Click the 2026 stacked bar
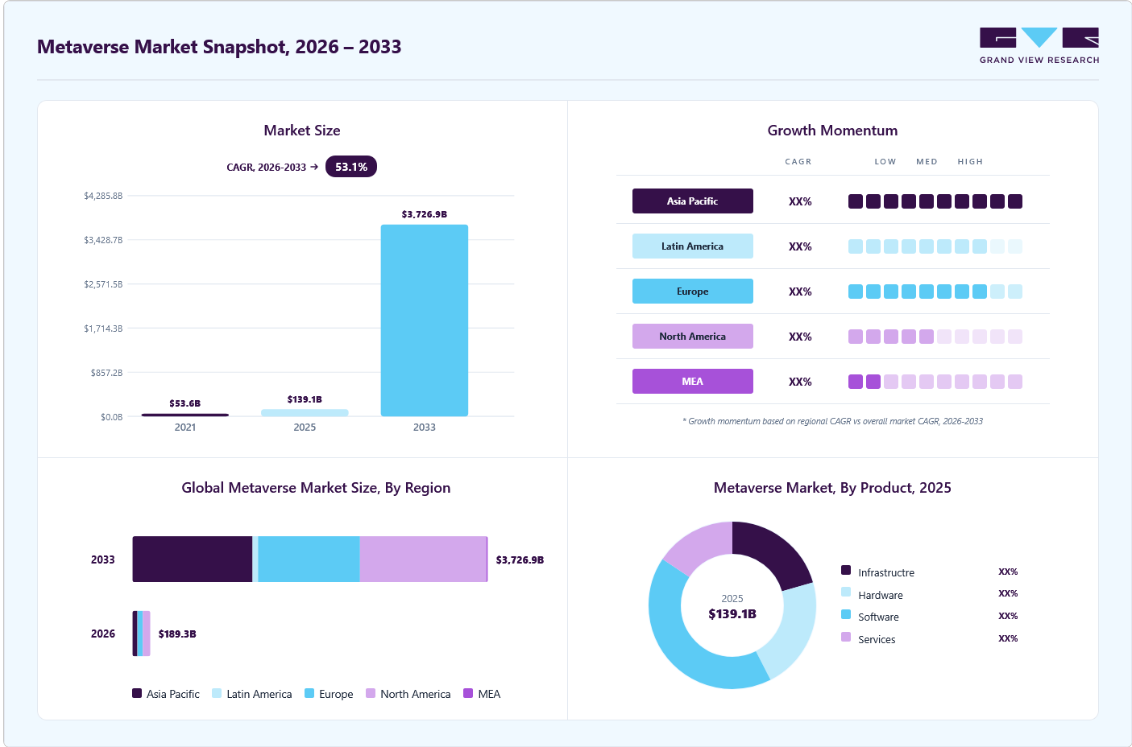The width and height of the screenshot is (1132, 747). tap(142, 633)
